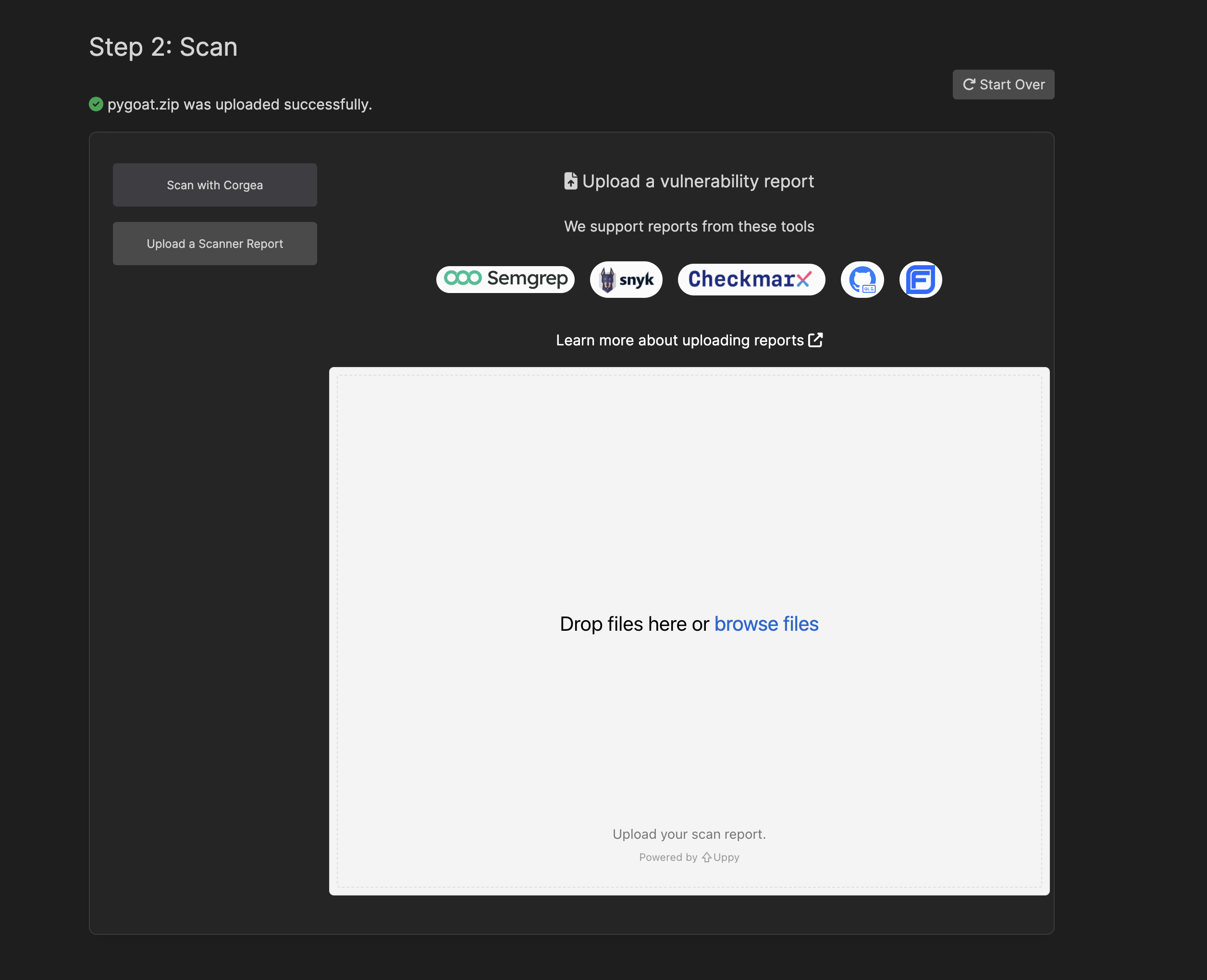Select the Scan with Corgea tab

pyautogui.click(x=214, y=185)
